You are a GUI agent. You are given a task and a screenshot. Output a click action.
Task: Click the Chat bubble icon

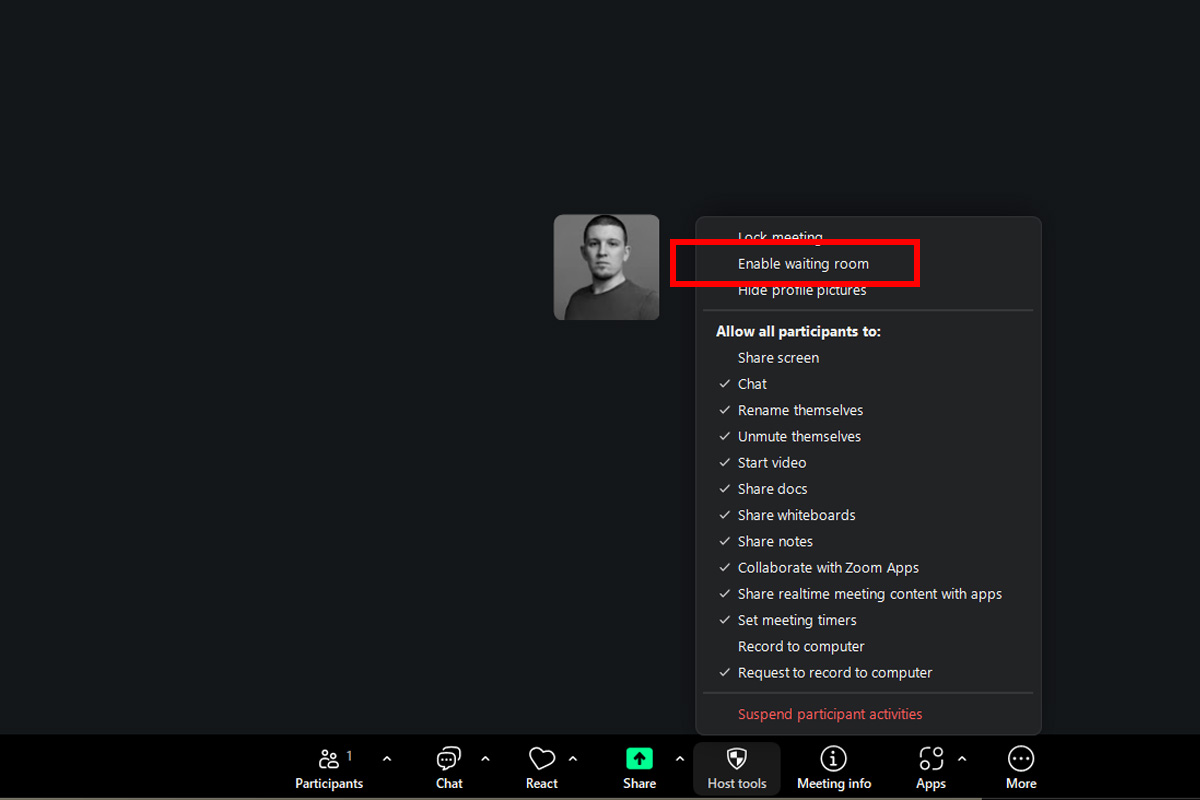click(449, 759)
